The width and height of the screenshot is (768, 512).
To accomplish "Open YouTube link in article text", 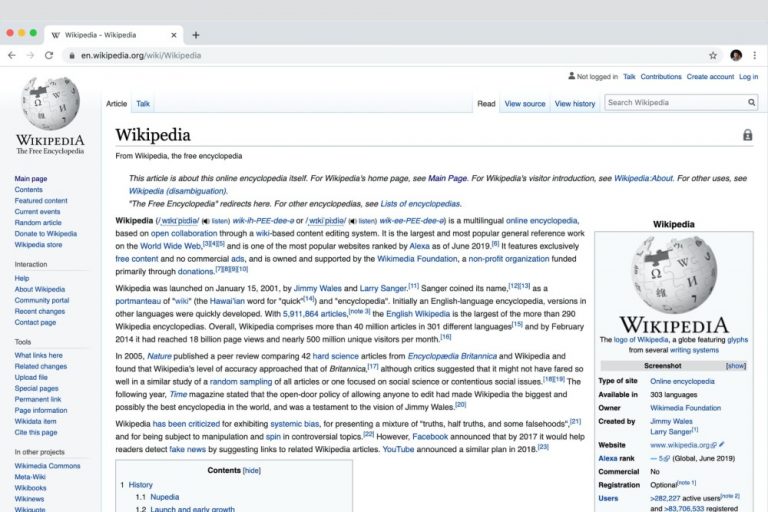I will pos(398,449).
